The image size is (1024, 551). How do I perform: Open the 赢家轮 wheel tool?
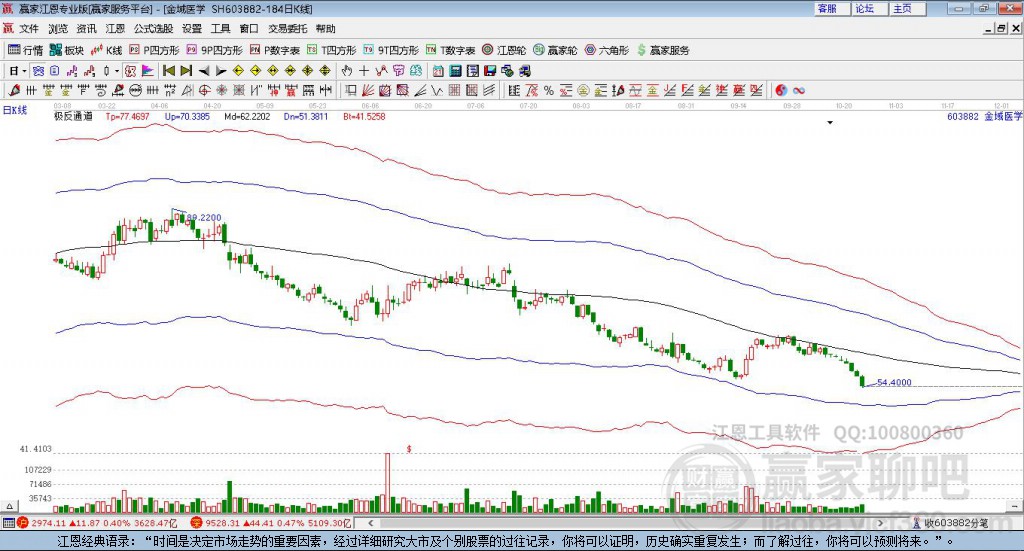click(x=555, y=50)
